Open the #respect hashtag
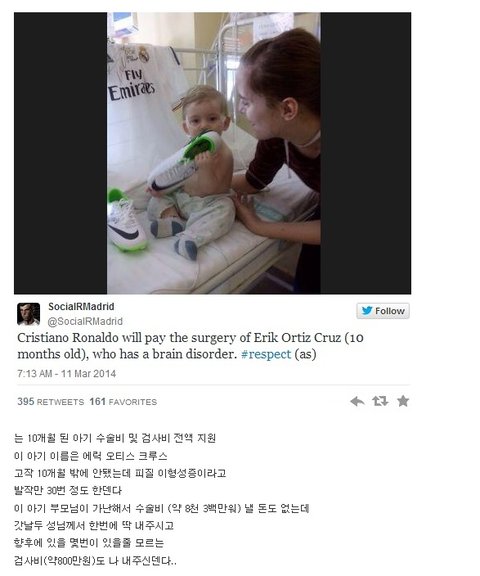 click(x=266, y=354)
